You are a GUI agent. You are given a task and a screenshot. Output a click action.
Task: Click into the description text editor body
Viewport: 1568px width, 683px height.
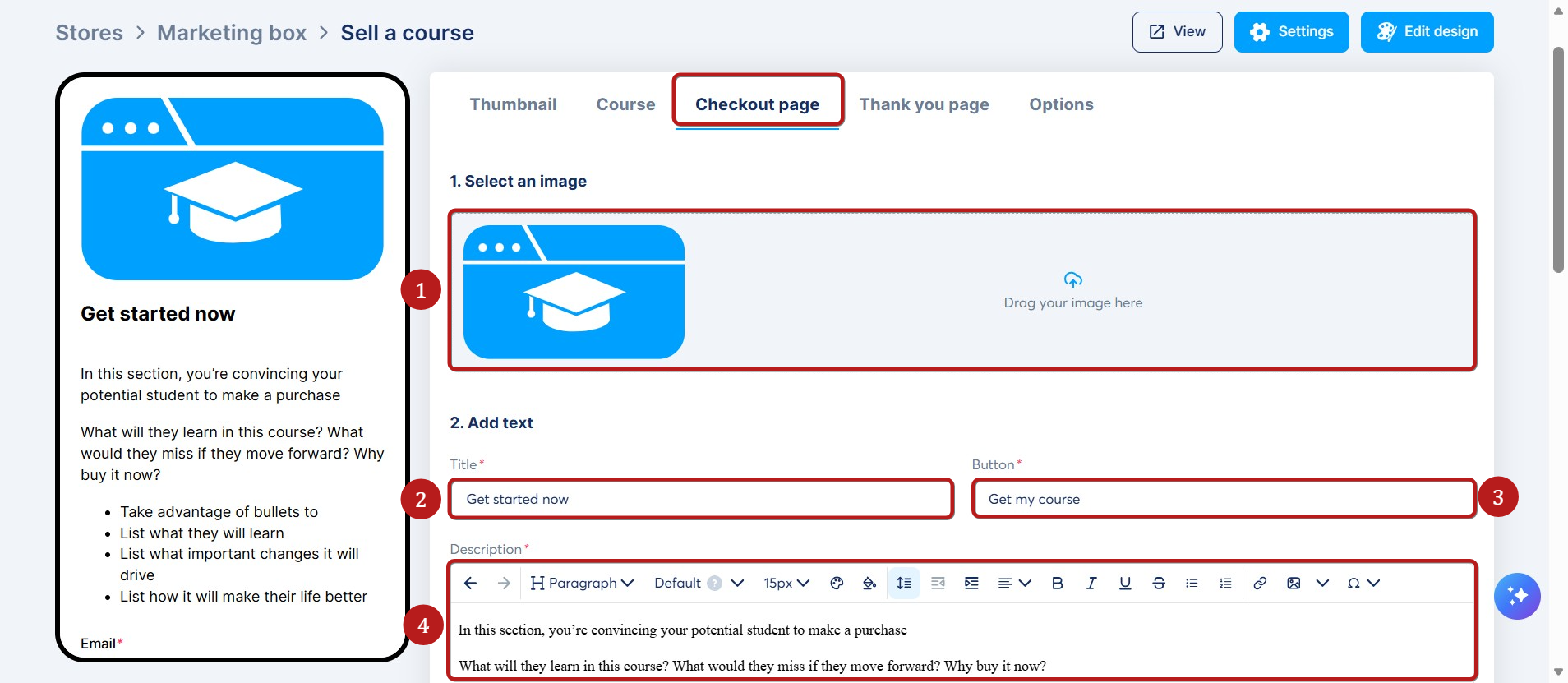(x=962, y=641)
